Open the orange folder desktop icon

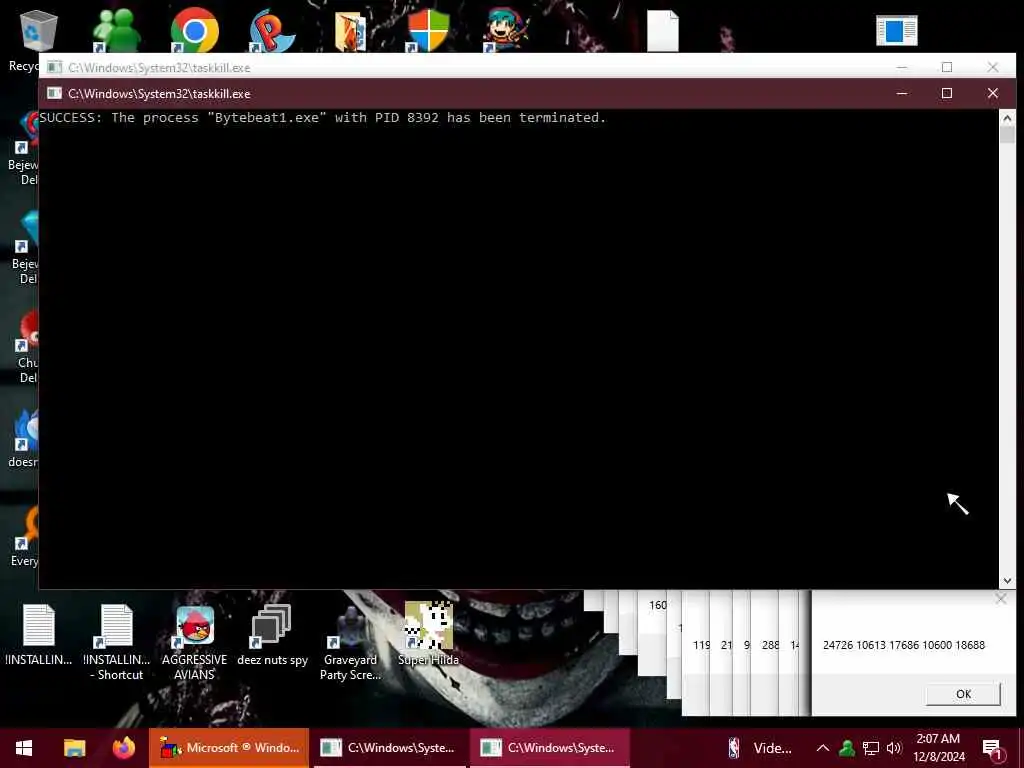pyautogui.click(x=350, y=31)
